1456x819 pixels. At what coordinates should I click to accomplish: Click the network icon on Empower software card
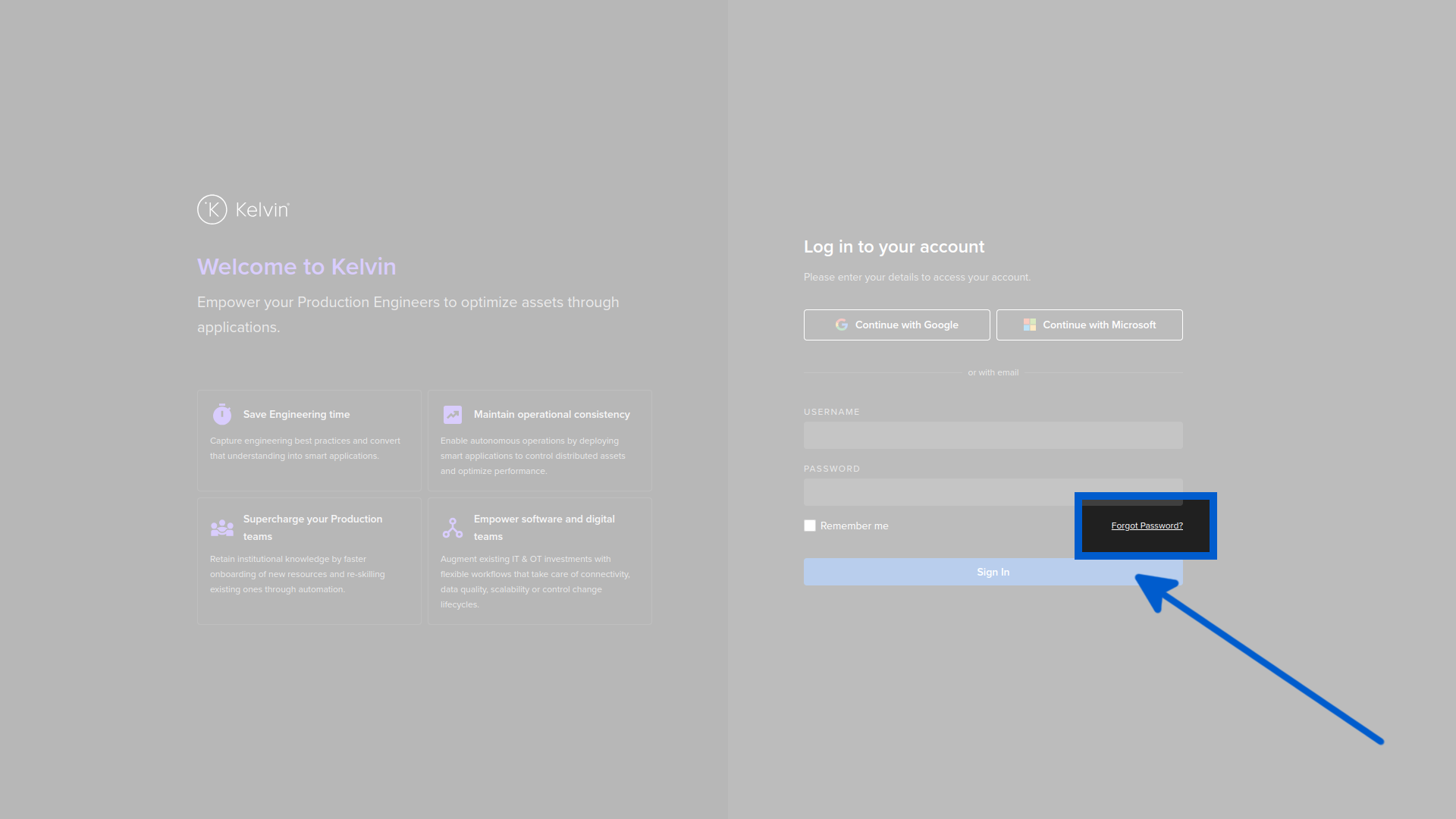point(452,527)
